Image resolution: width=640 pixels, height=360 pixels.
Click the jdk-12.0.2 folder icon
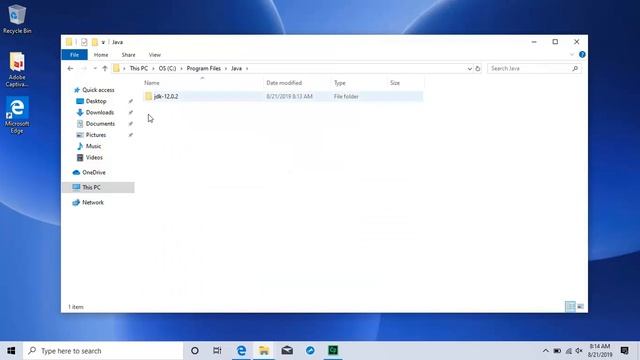pos(149,96)
